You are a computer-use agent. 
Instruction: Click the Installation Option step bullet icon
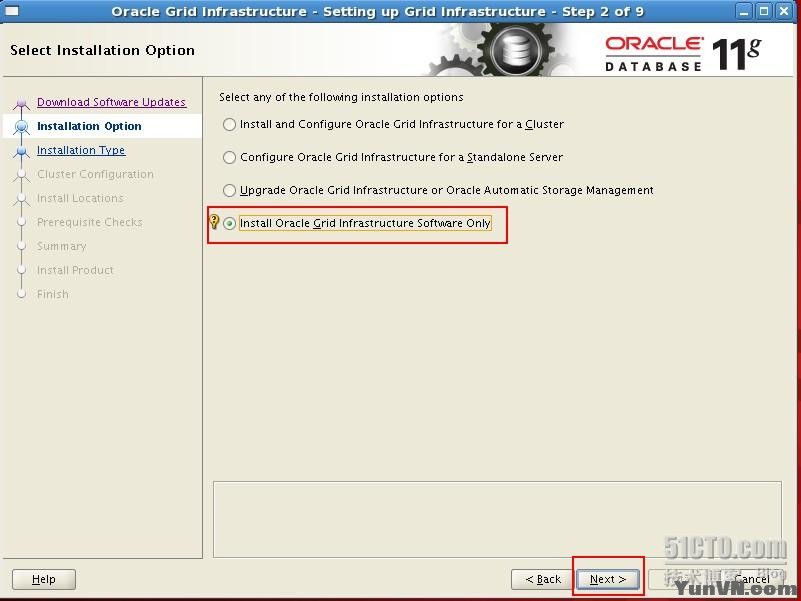21,126
